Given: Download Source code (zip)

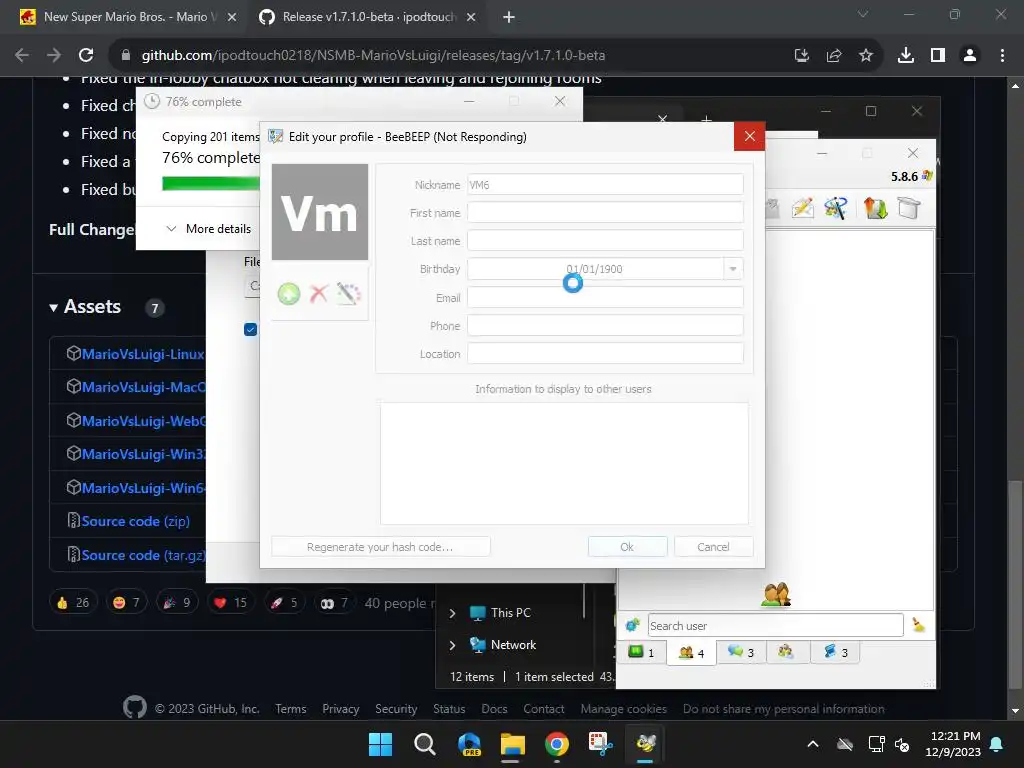Looking at the screenshot, I should (x=135, y=521).
